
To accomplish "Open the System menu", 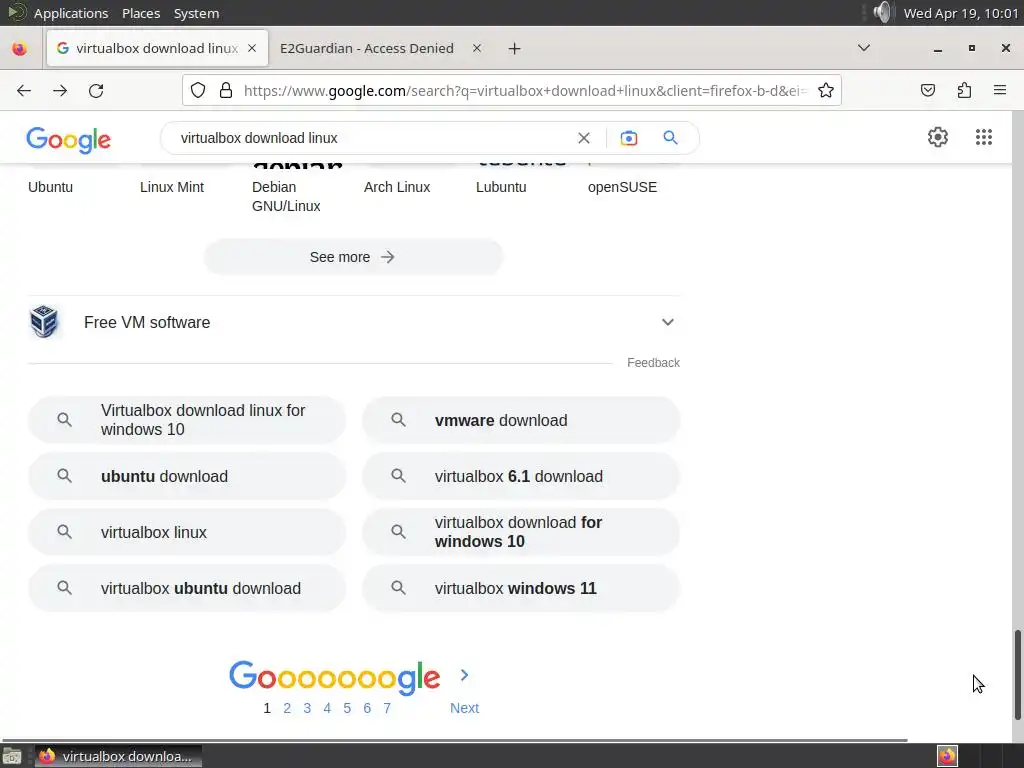I will pos(197,13).
